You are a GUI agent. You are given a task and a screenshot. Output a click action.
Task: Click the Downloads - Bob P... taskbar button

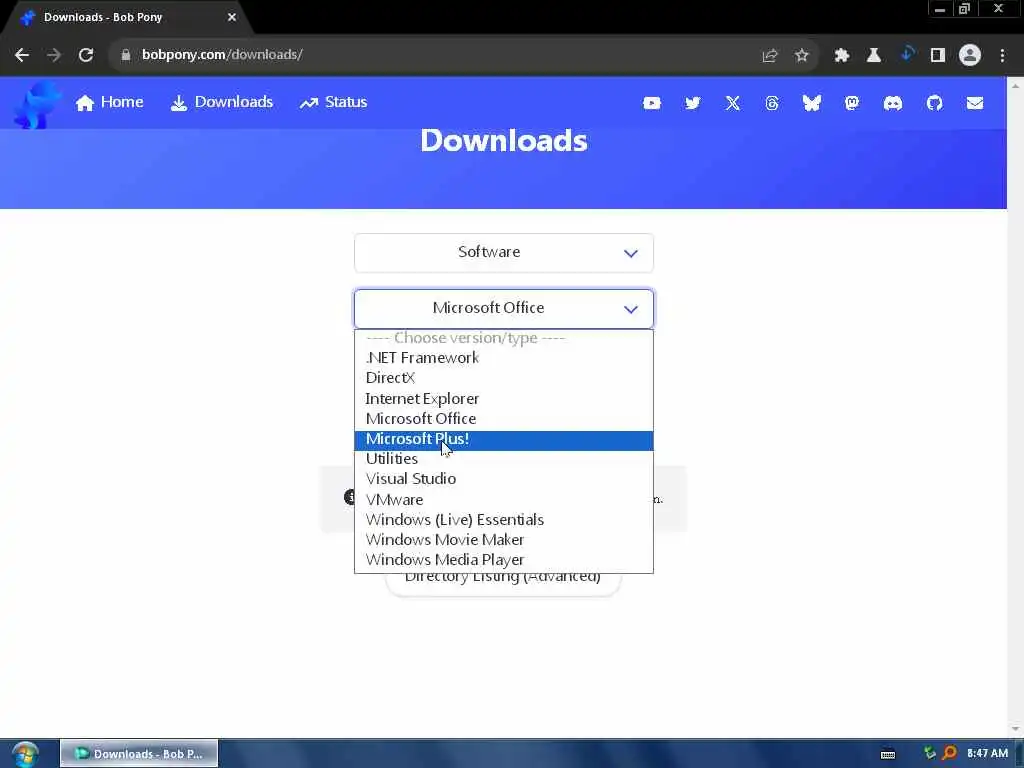(x=139, y=754)
